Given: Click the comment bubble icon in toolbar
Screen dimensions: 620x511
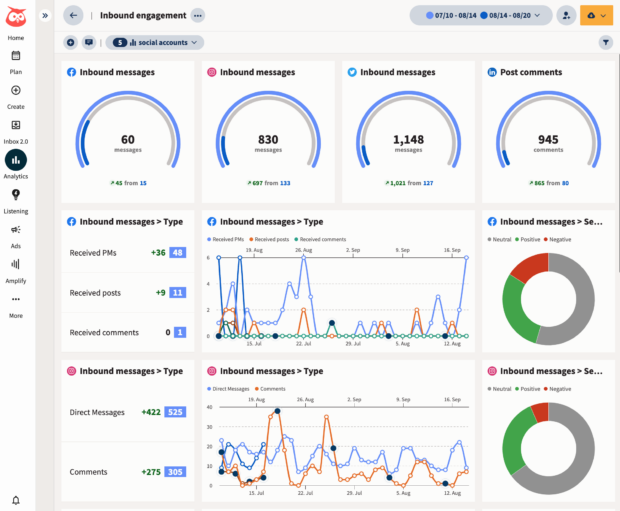Looking at the screenshot, I should [89, 43].
